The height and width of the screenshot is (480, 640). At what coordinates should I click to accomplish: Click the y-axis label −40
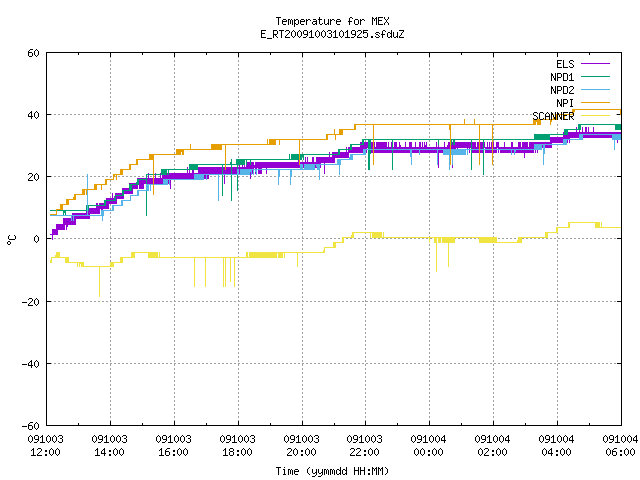pos(31,364)
